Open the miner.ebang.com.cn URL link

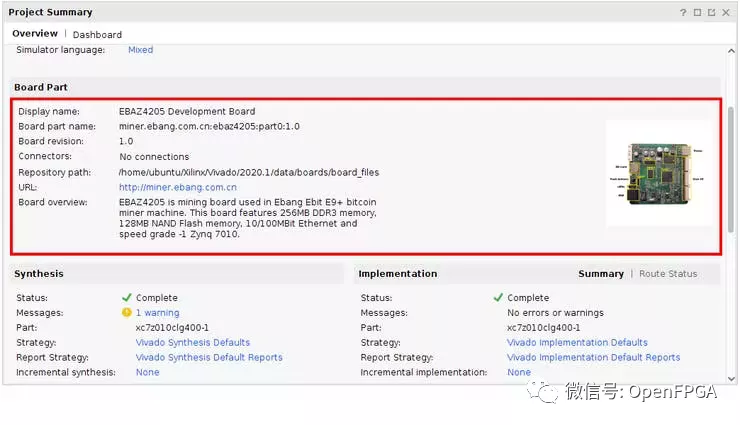[177, 187]
